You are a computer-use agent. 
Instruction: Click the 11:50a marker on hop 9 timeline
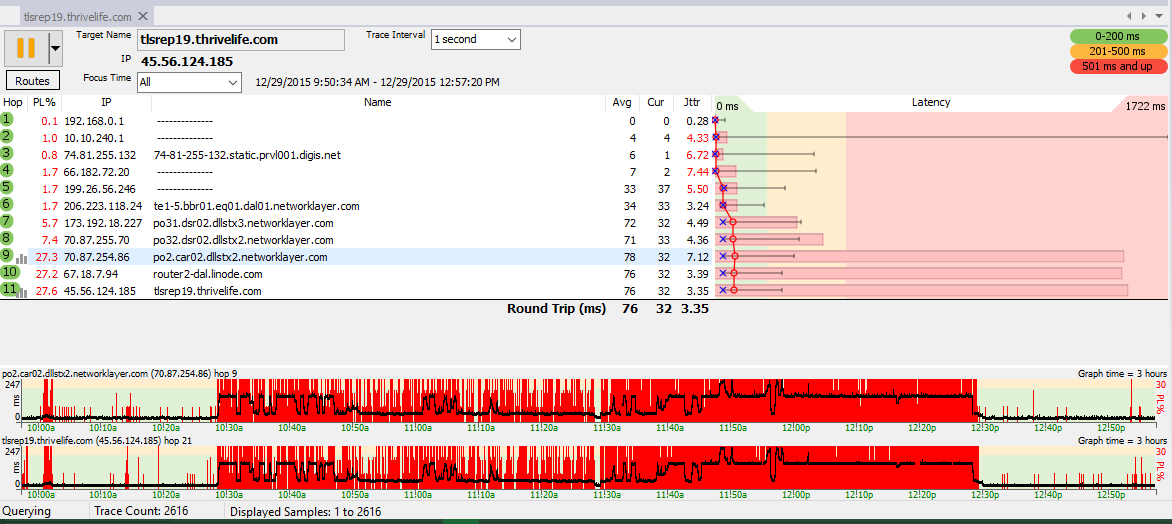click(731, 428)
